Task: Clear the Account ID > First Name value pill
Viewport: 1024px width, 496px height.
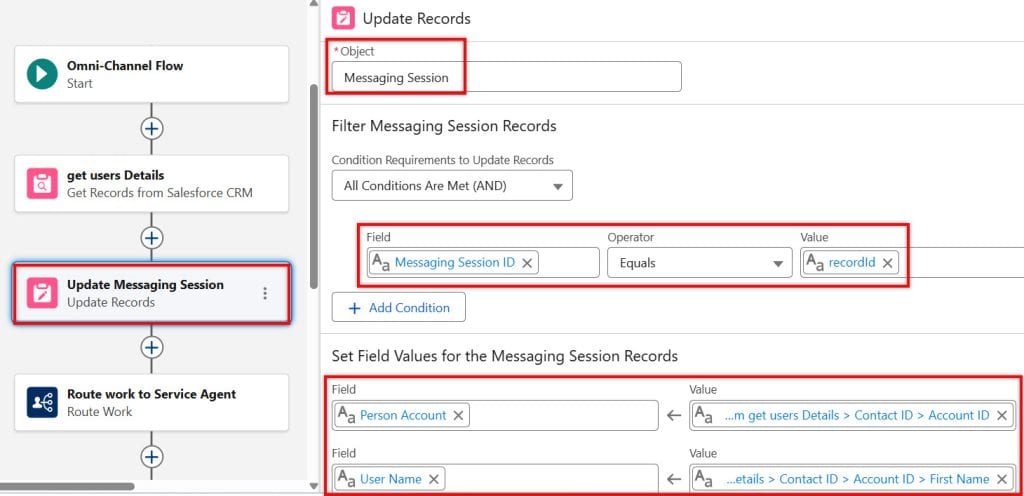Action: click(x=1002, y=479)
